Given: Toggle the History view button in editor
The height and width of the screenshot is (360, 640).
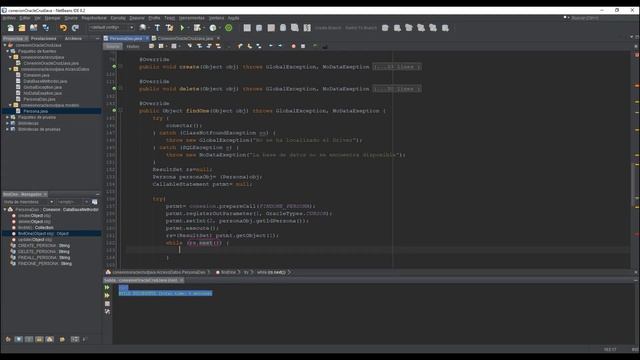Looking at the screenshot, I should 133,46.
